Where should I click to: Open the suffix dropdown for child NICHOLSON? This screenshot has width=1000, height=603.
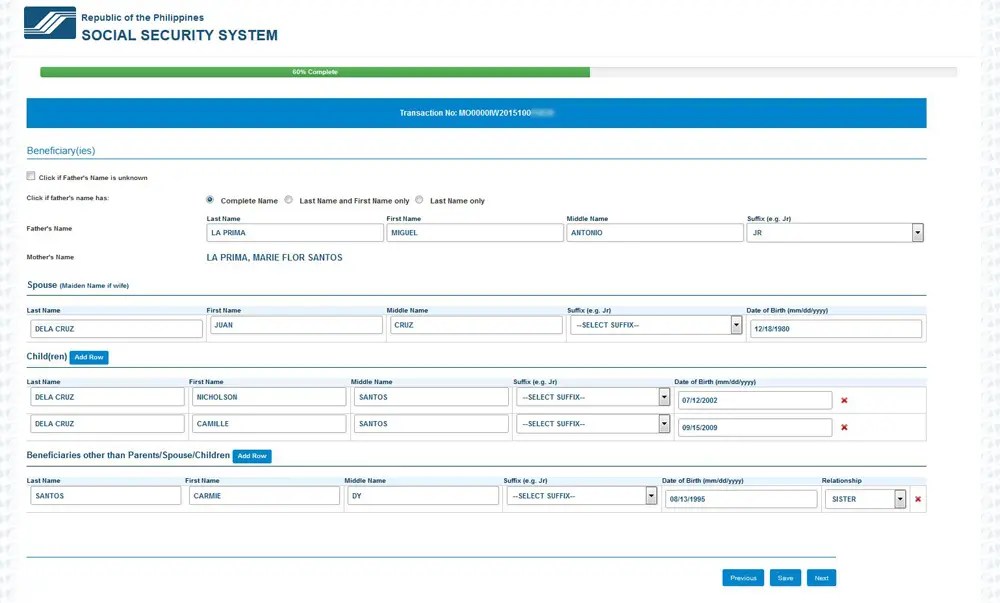point(593,397)
